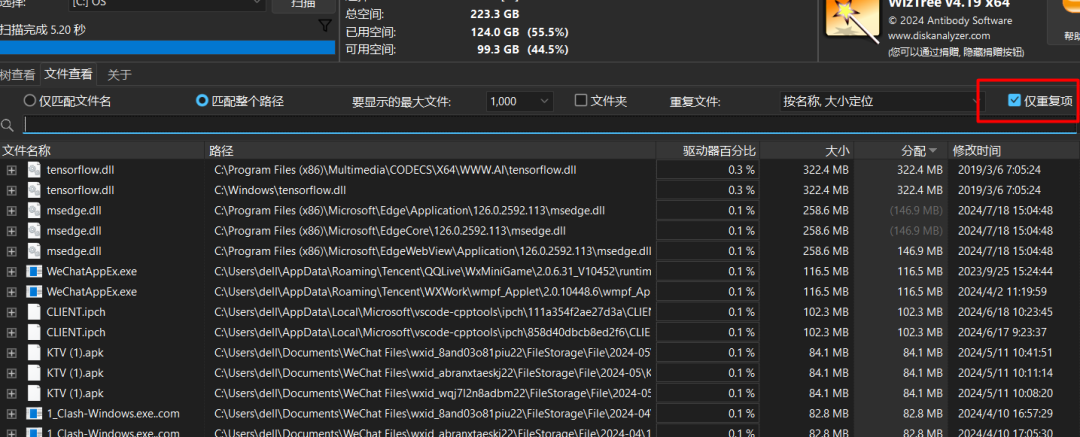Sort by the 大小 column header
The width and height of the screenshot is (1080, 437).
(807, 151)
